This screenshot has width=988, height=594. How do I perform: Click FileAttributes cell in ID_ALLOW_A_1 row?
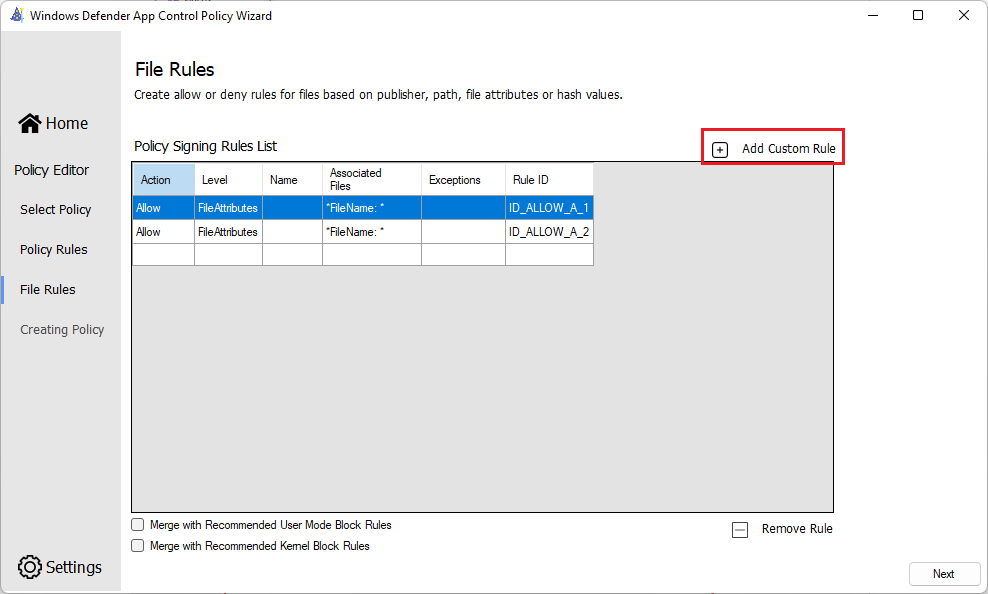tap(229, 208)
